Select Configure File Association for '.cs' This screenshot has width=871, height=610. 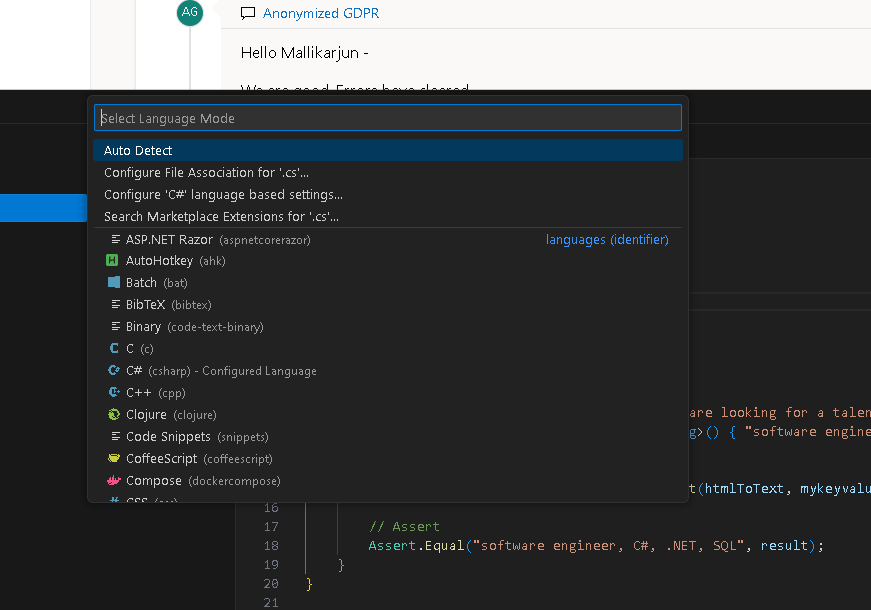387,173
